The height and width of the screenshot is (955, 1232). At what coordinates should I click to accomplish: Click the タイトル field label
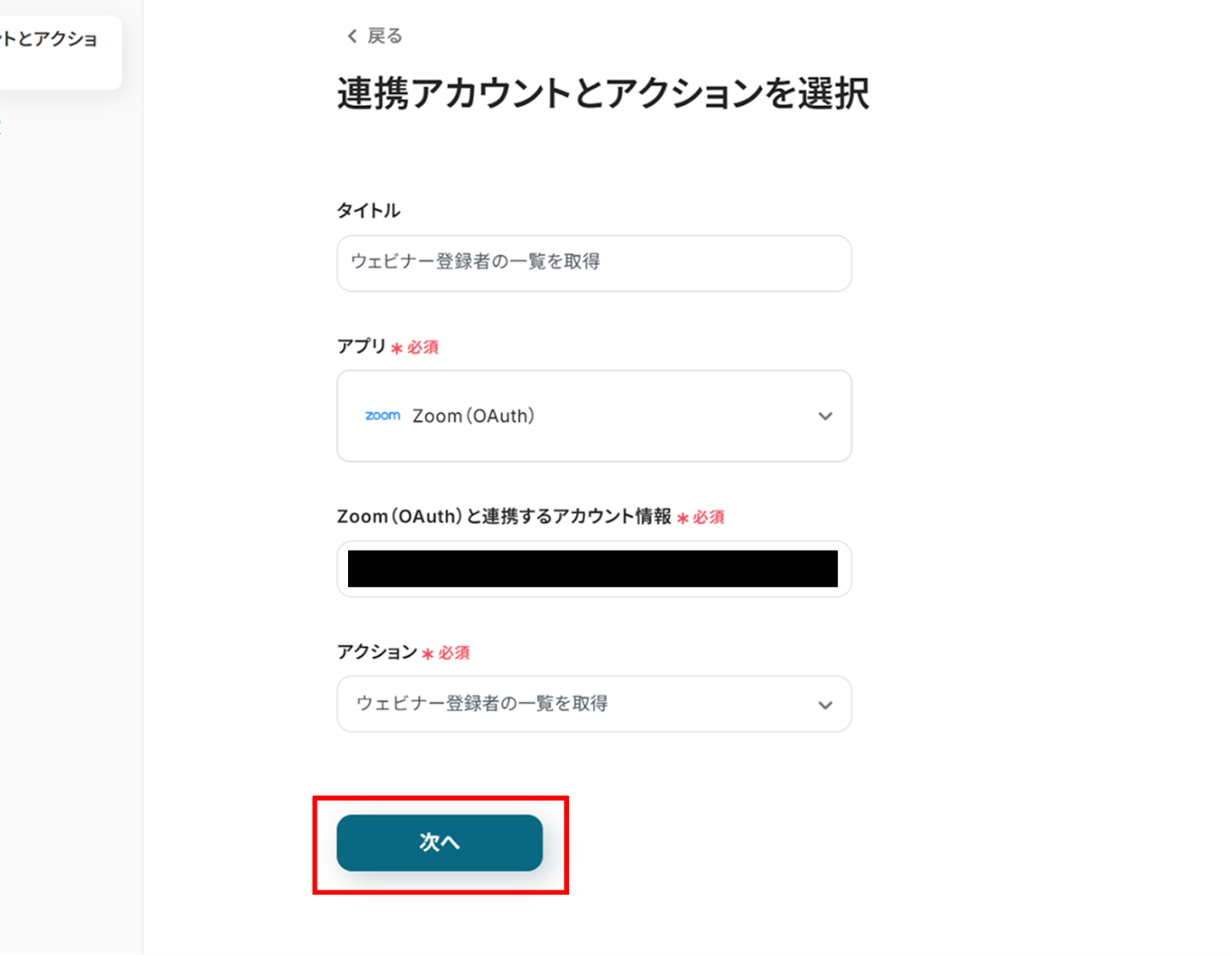pos(368,211)
